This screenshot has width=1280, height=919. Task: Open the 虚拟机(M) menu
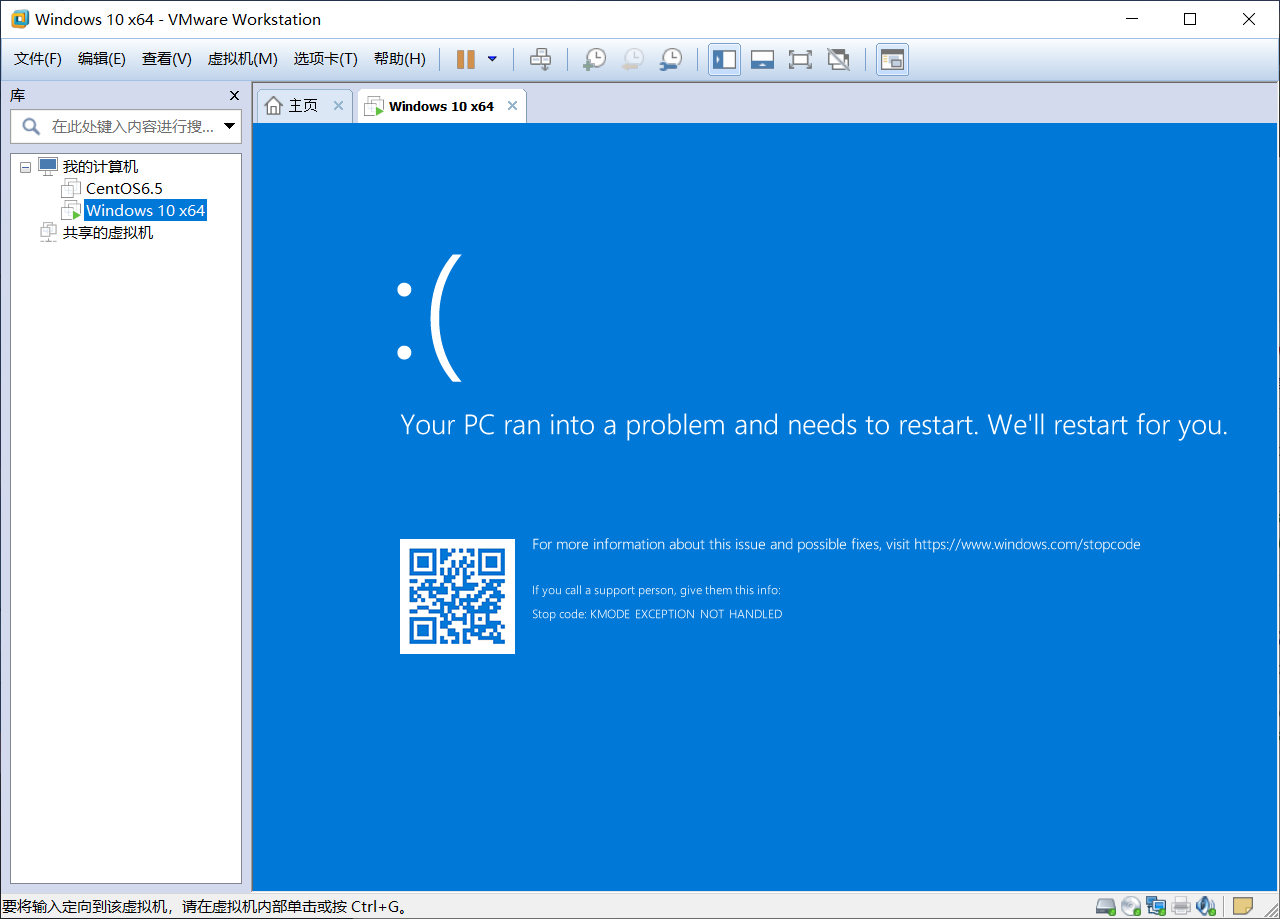[x=241, y=59]
